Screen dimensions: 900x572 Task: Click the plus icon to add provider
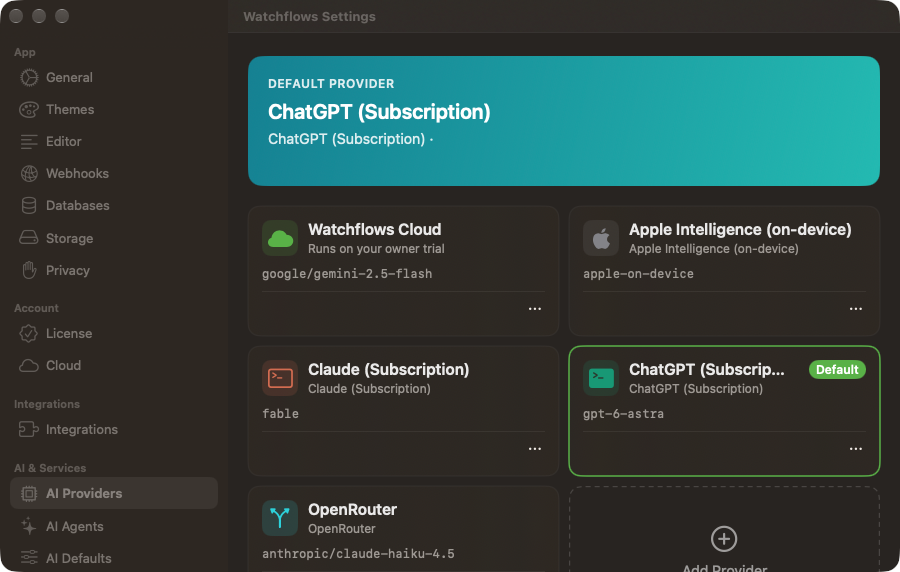point(724,539)
